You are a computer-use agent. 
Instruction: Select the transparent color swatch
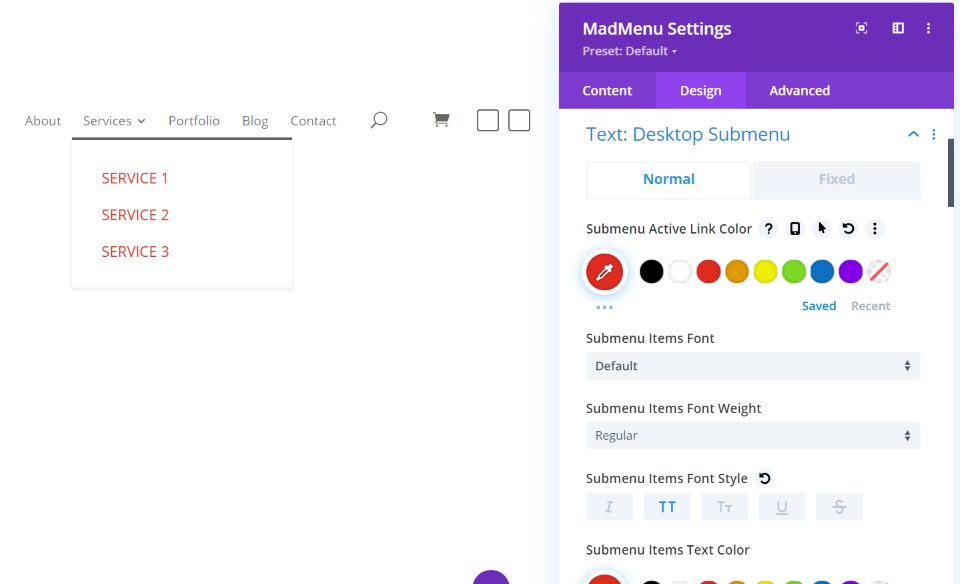(x=879, y=272)
